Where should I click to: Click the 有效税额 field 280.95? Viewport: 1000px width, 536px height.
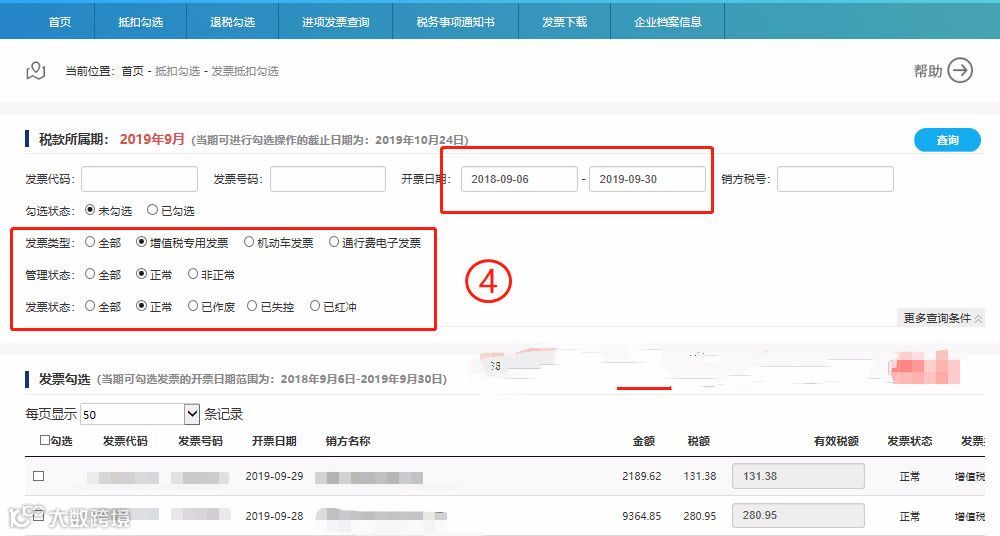tap(798, 515)
